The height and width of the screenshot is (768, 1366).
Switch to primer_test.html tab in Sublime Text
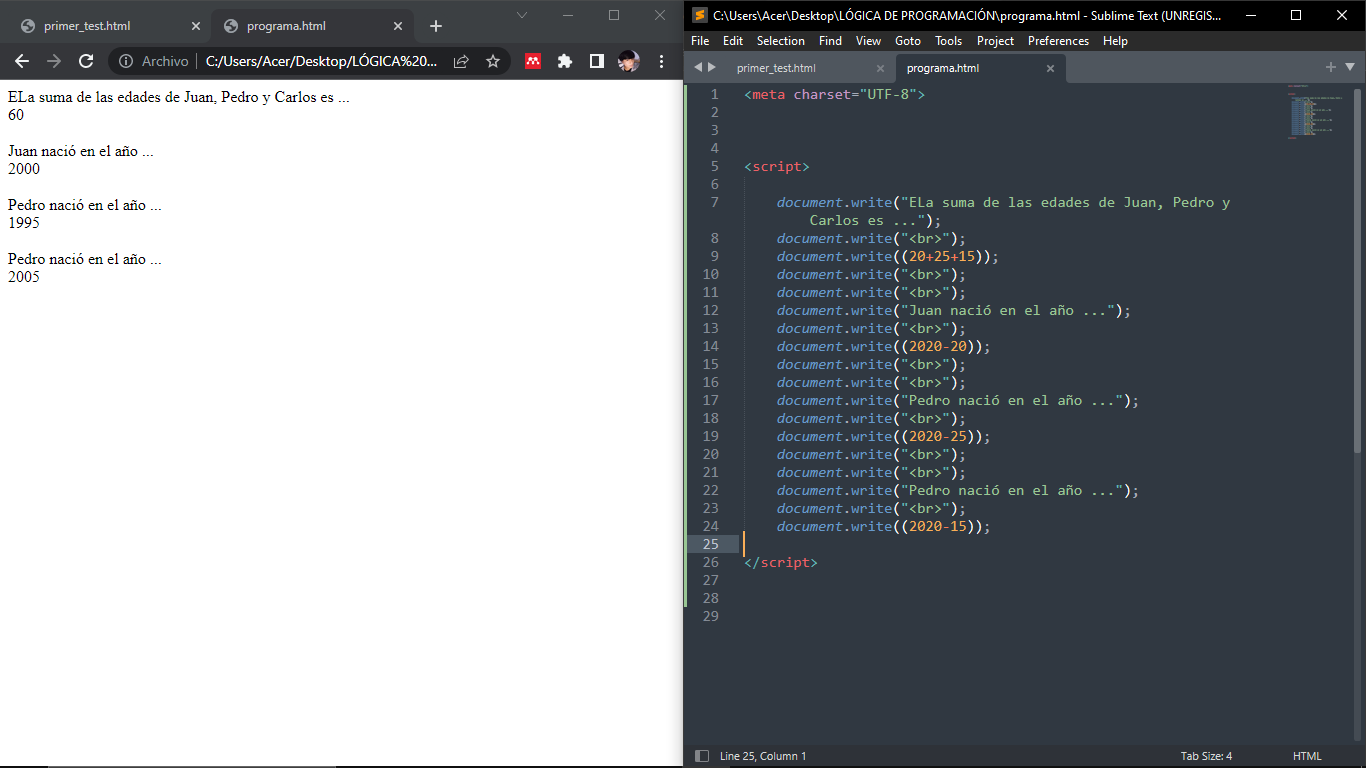click(776, 68)
